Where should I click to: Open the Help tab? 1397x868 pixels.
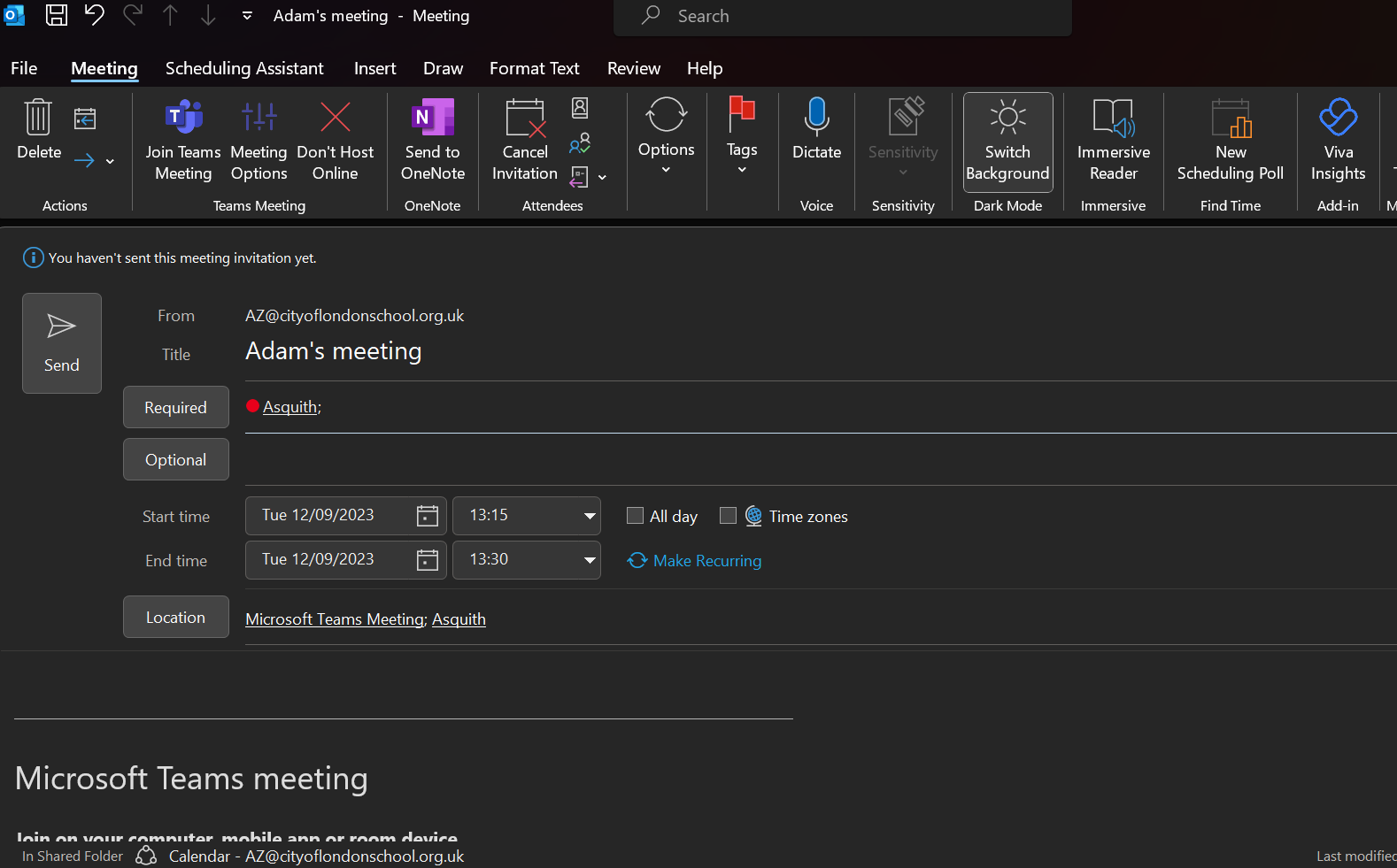(x=705, y=68)
